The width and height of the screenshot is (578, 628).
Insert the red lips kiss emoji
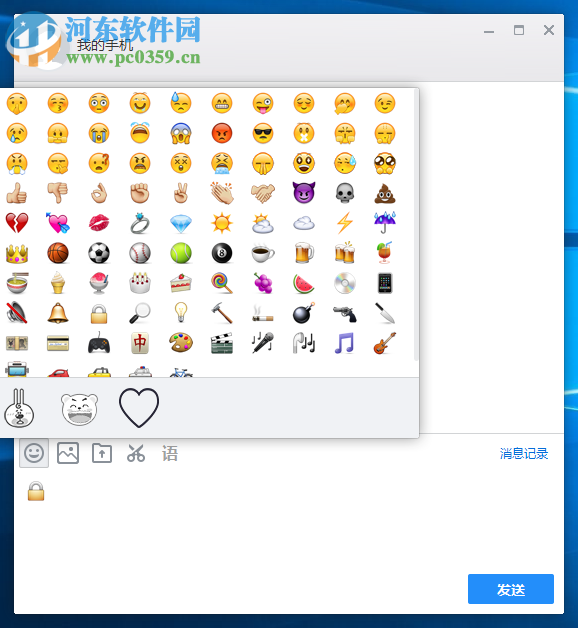[99, 223]
